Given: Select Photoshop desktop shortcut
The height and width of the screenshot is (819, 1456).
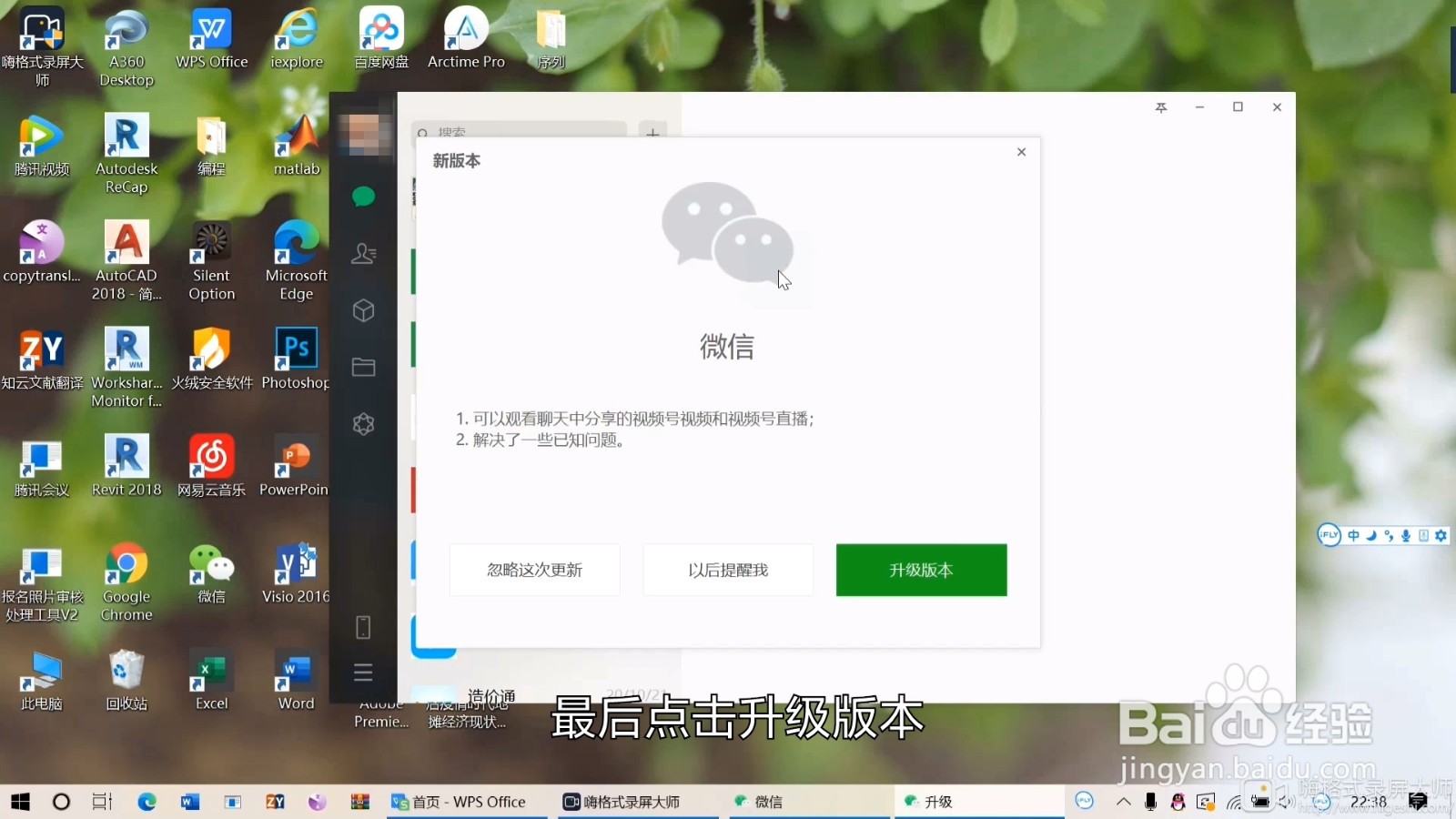Looking at the screenshot, I should point(296,360).
